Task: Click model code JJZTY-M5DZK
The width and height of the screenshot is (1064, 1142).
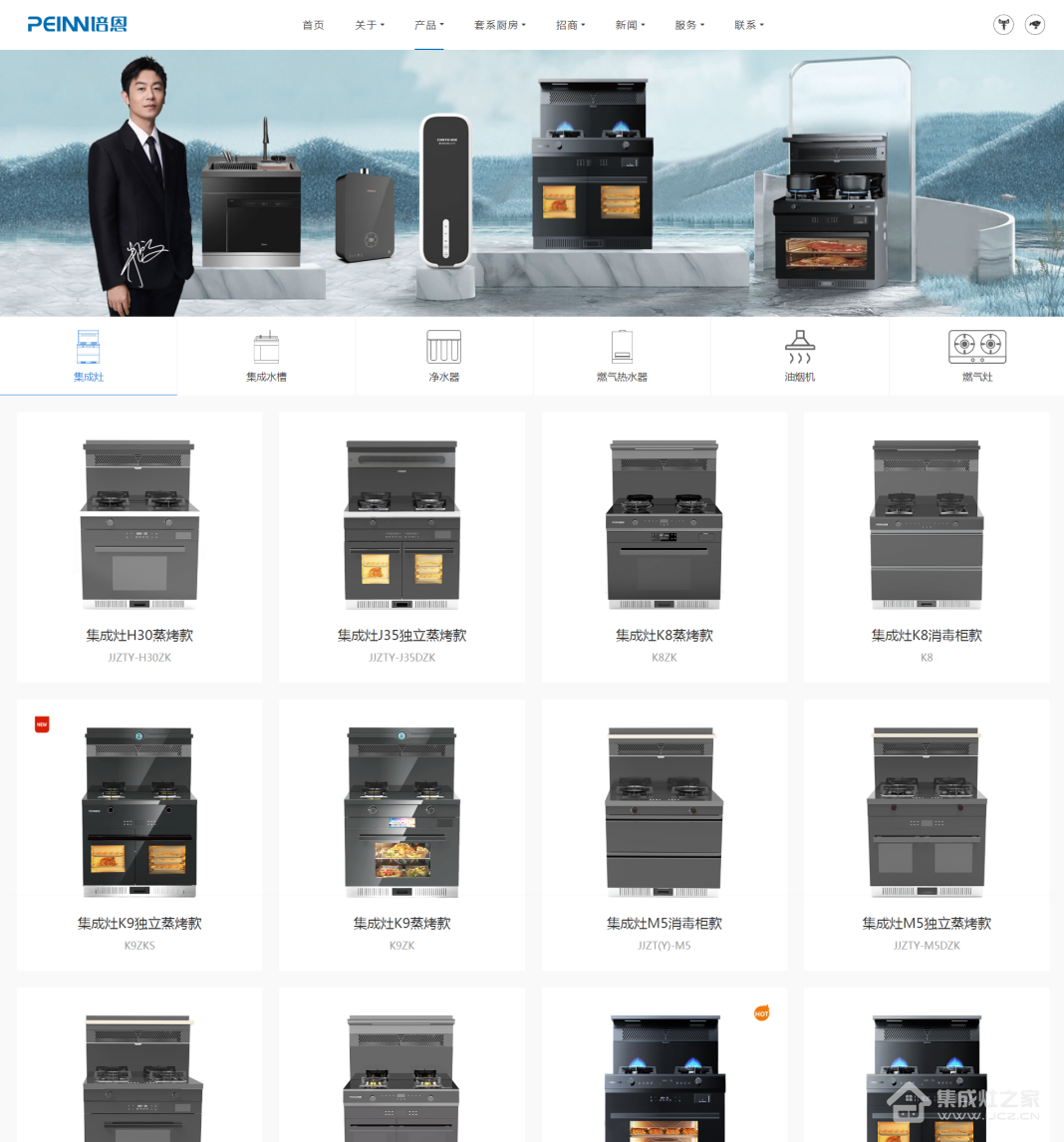Action: (927, 946)
